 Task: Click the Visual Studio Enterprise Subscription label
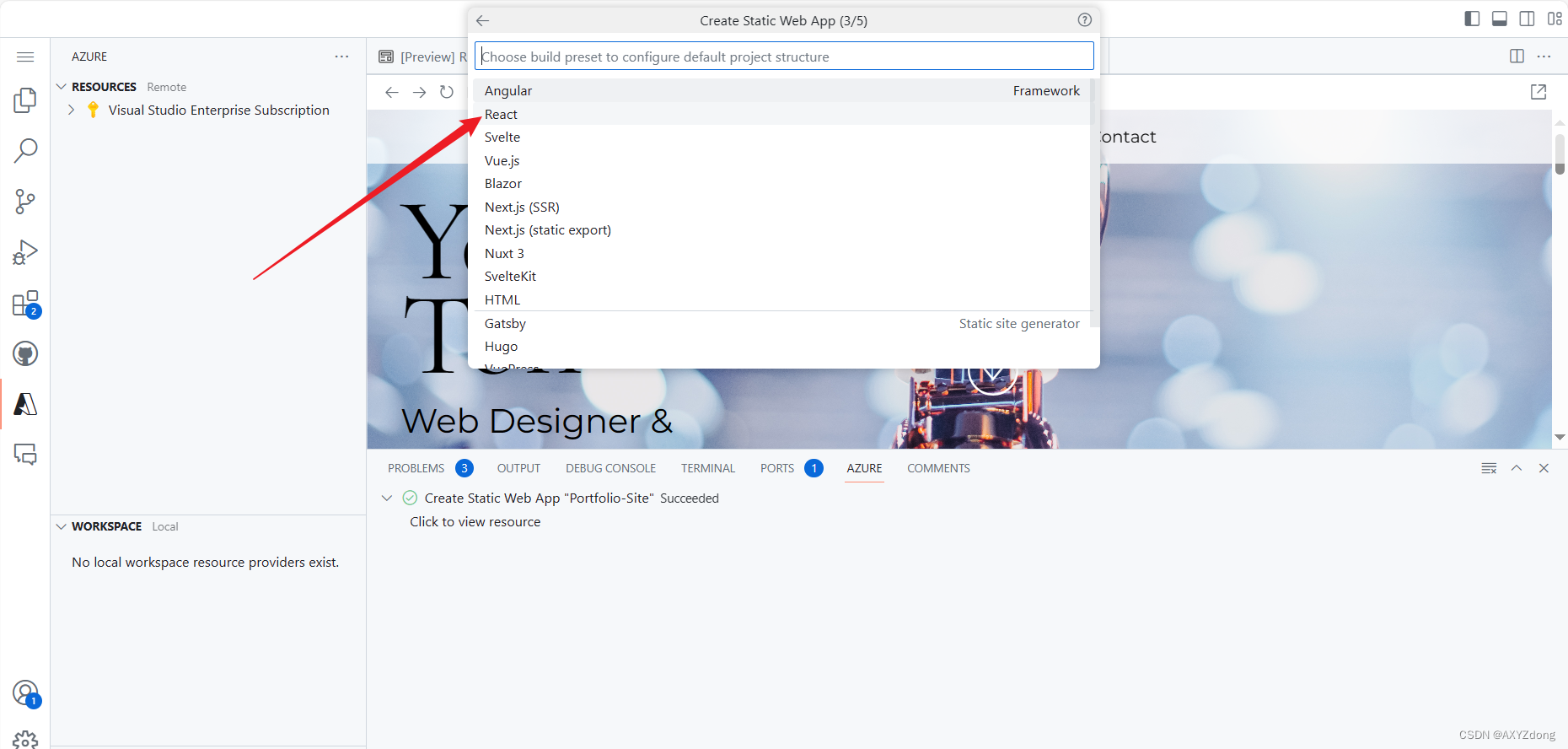pyautogui.click(x=219, y=110)
